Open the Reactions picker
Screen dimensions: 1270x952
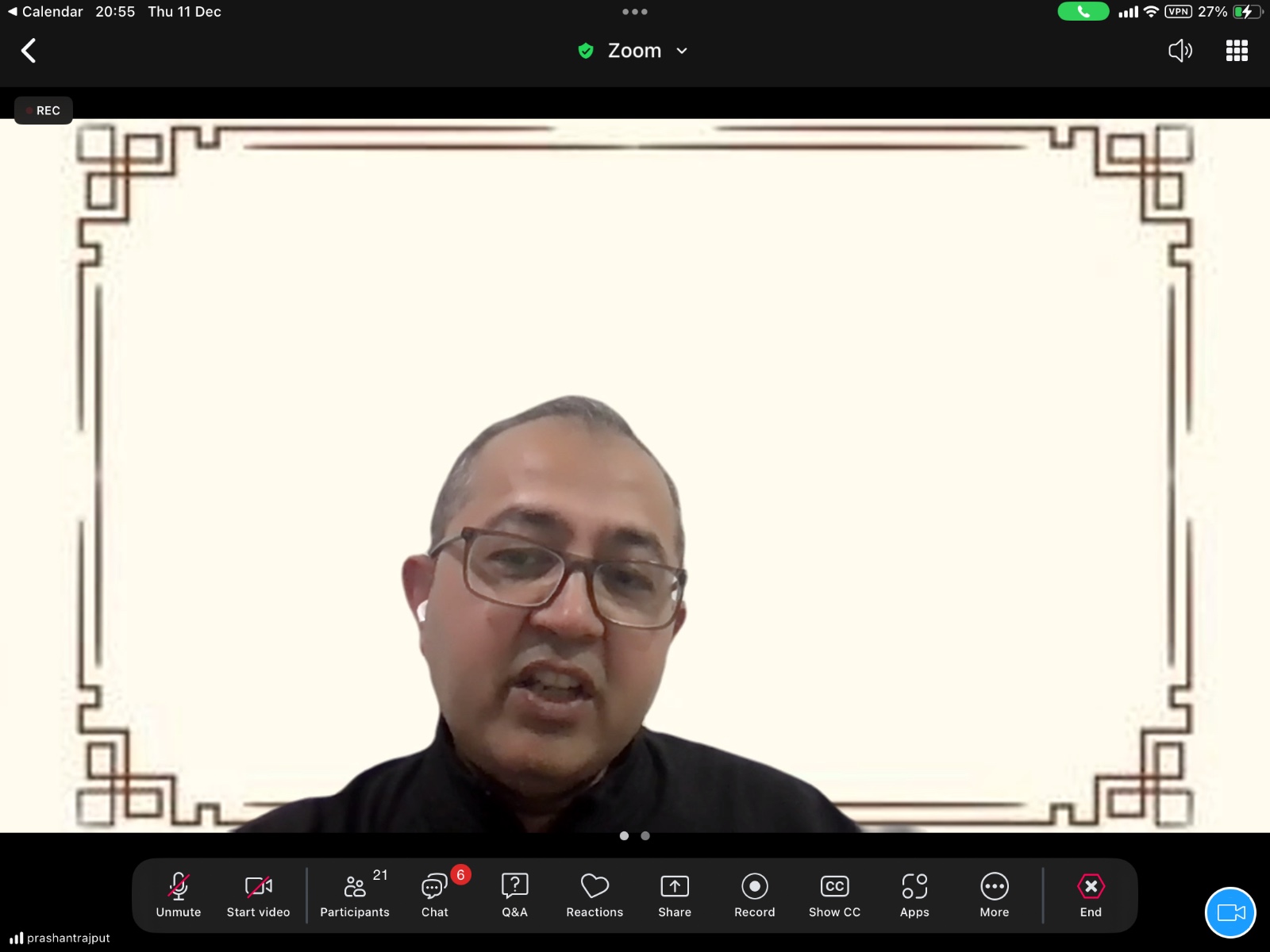pos(595,894)
